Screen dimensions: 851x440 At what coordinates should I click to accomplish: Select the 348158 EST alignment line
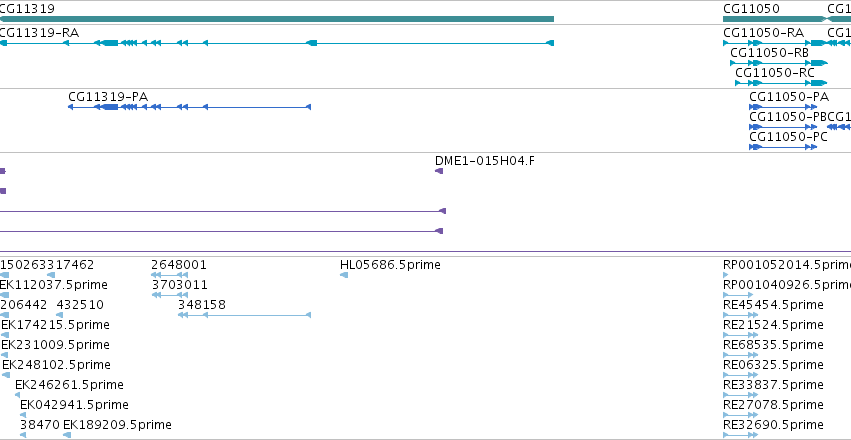pos(244,315)
